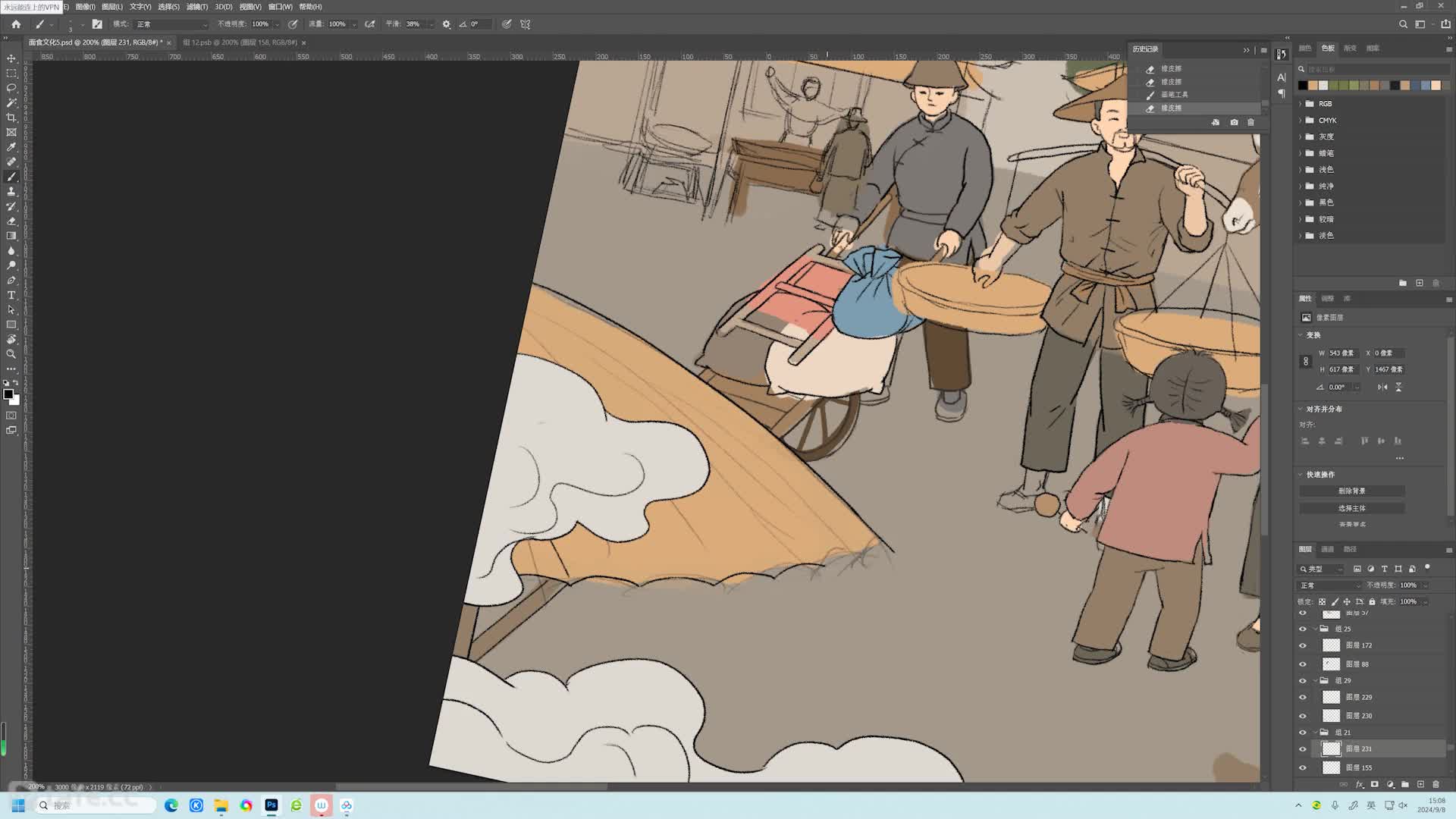Hide layer 图层 230 visibility eye
The width and height of the screenshot is (1456, 819).
point(1303,717)
